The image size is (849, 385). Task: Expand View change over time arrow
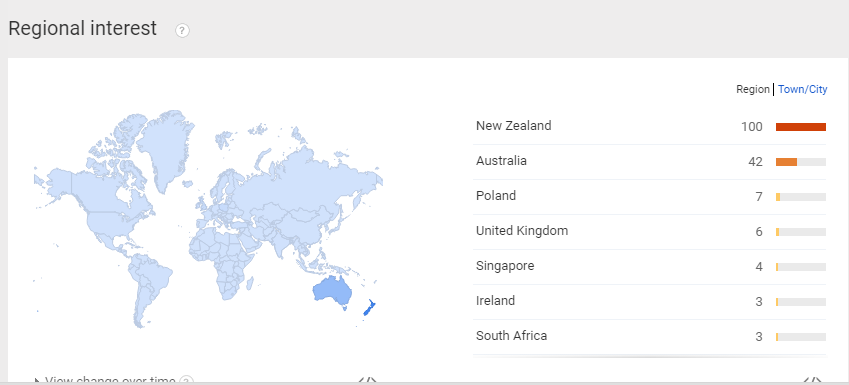point(37,381)
